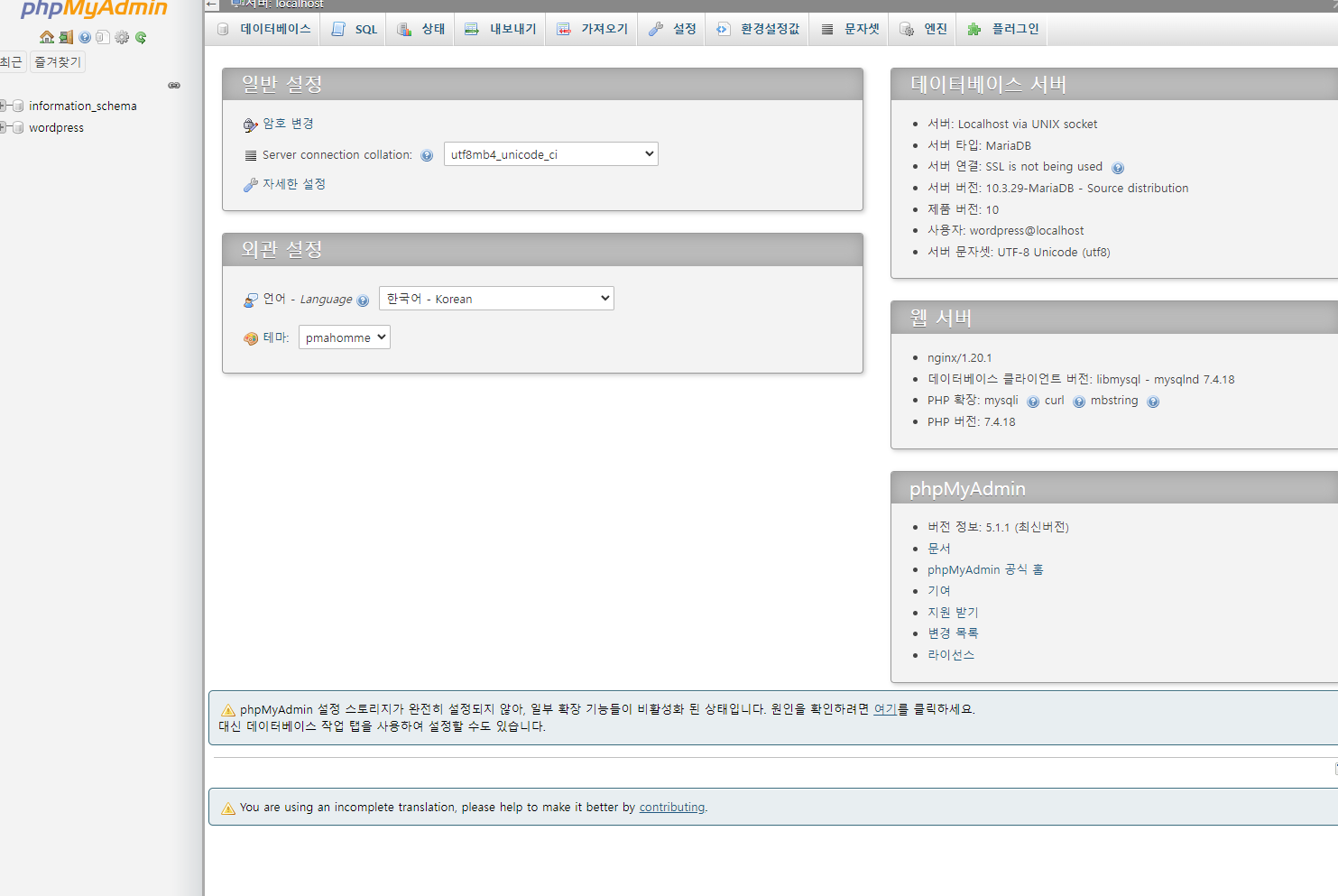This screenshot has height=896, width=1338.
Task: Open the MariaDB documentation page icon
Action: pos(103,37)
